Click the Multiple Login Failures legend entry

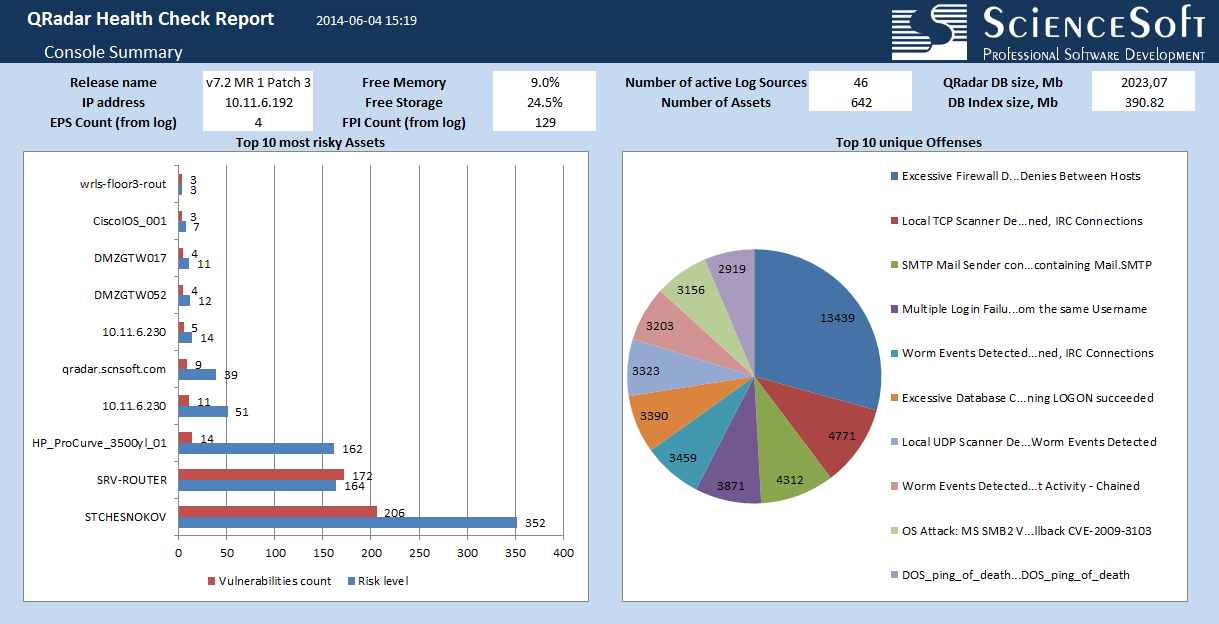pyautogui.click(x=1018, y=309)
